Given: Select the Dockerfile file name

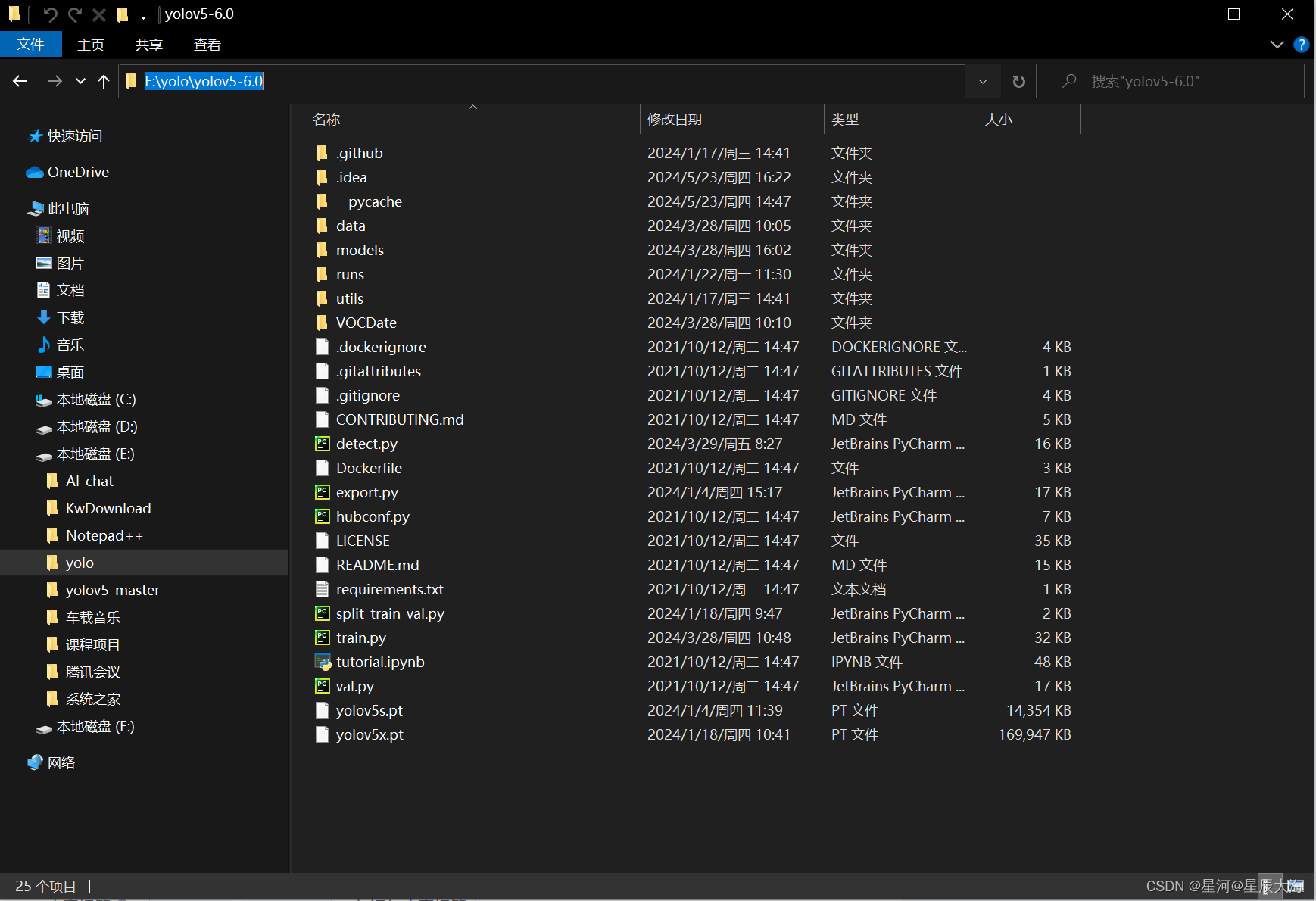Looking at the screenshot, I should coord(369,468).
